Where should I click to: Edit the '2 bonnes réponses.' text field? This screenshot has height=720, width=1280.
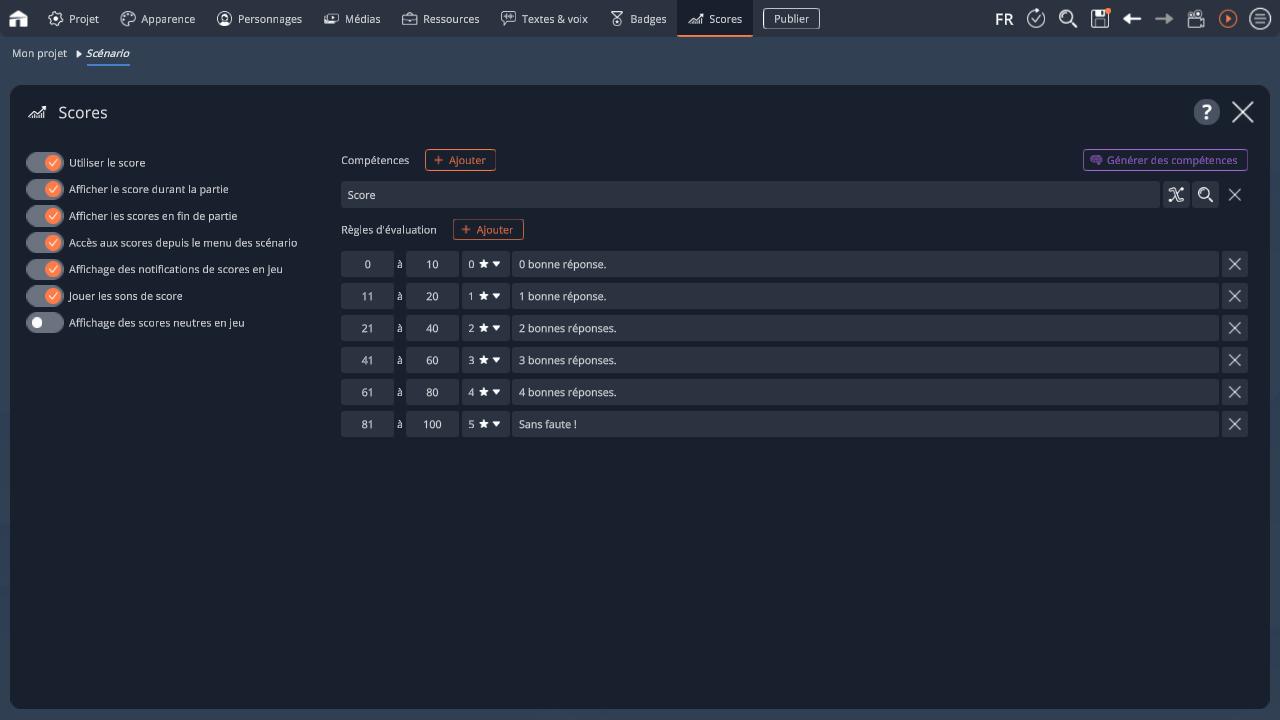[x=865, y=328]
